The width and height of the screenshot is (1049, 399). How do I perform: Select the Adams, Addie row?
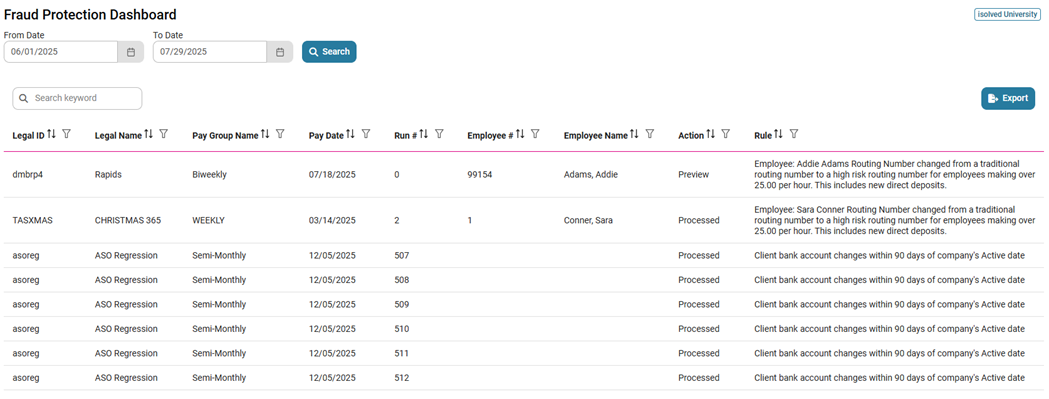524,175
